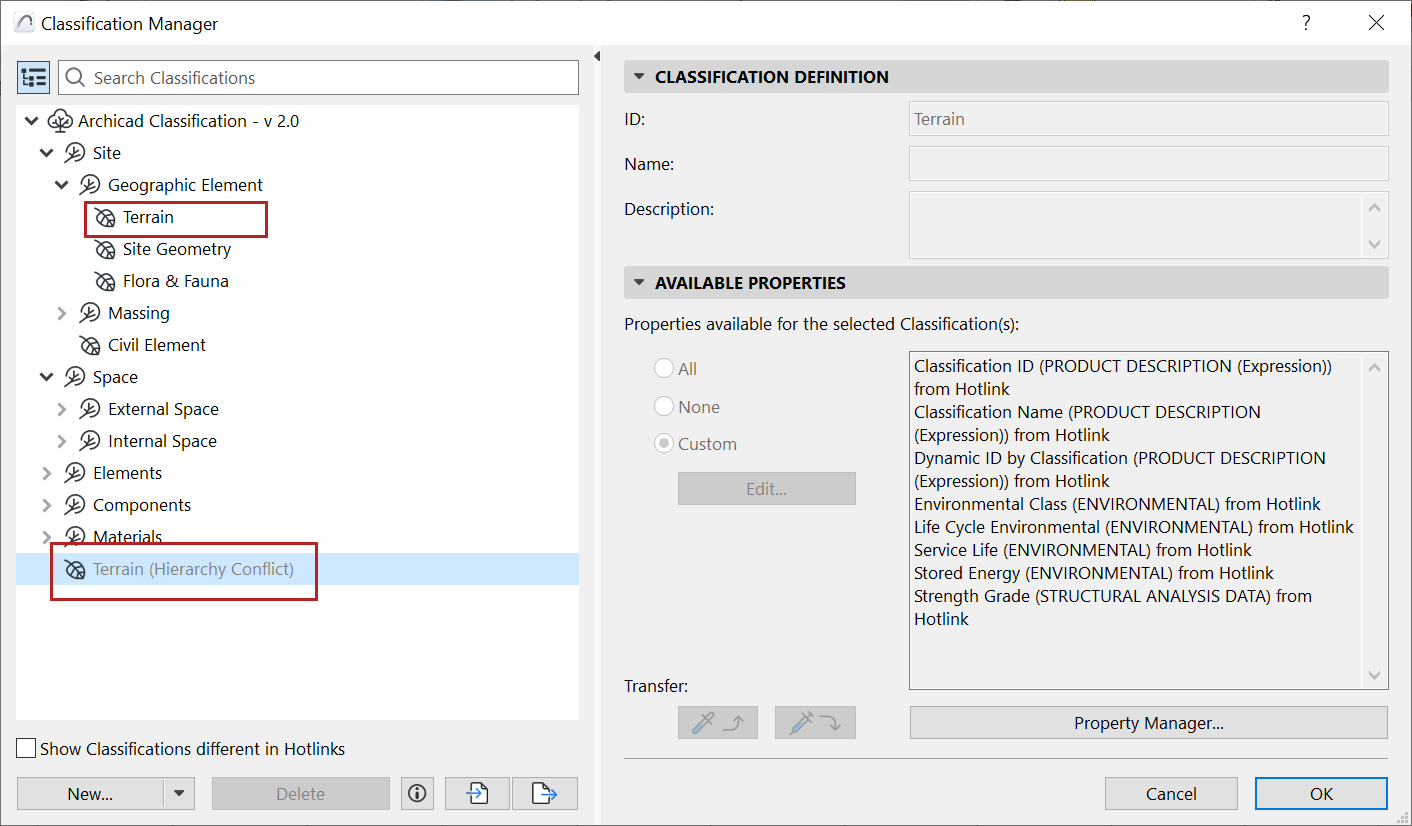Open the Property Manager... button
The image size is (1412, 826).
point(1149,722)
